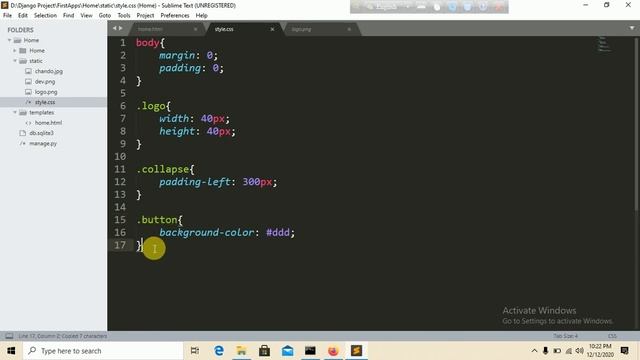
Task: Collapse the static folder arrow
Action: (x=15, y=61)
